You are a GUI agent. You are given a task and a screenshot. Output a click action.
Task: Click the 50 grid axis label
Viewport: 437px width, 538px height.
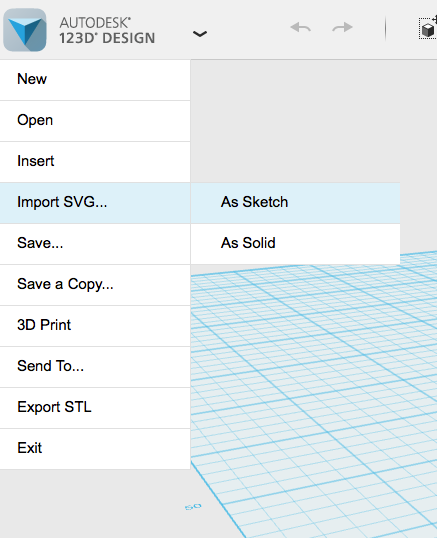click(193, 507)
